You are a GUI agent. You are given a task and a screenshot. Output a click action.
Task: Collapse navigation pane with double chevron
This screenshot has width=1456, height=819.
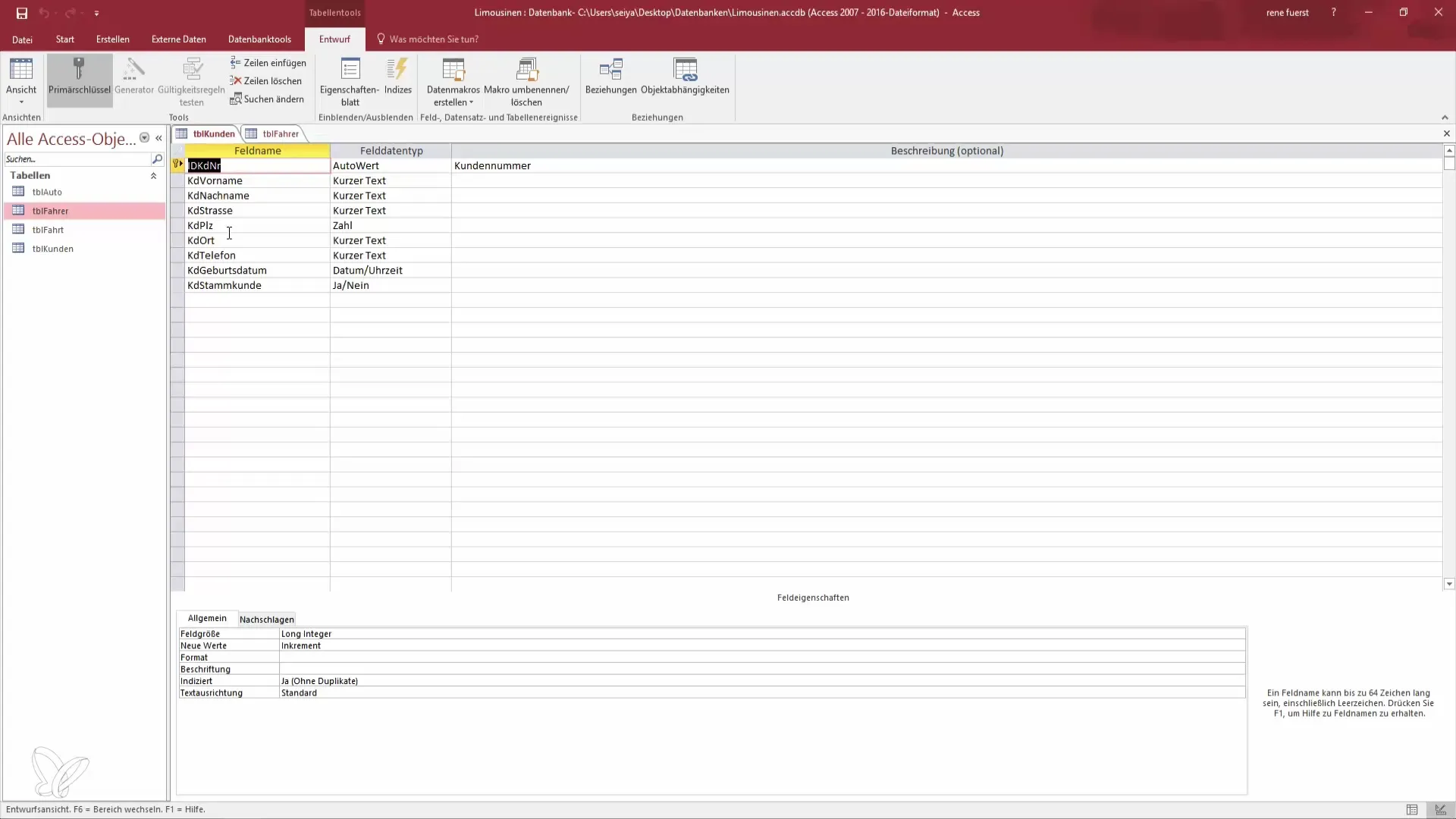(158, 138)
